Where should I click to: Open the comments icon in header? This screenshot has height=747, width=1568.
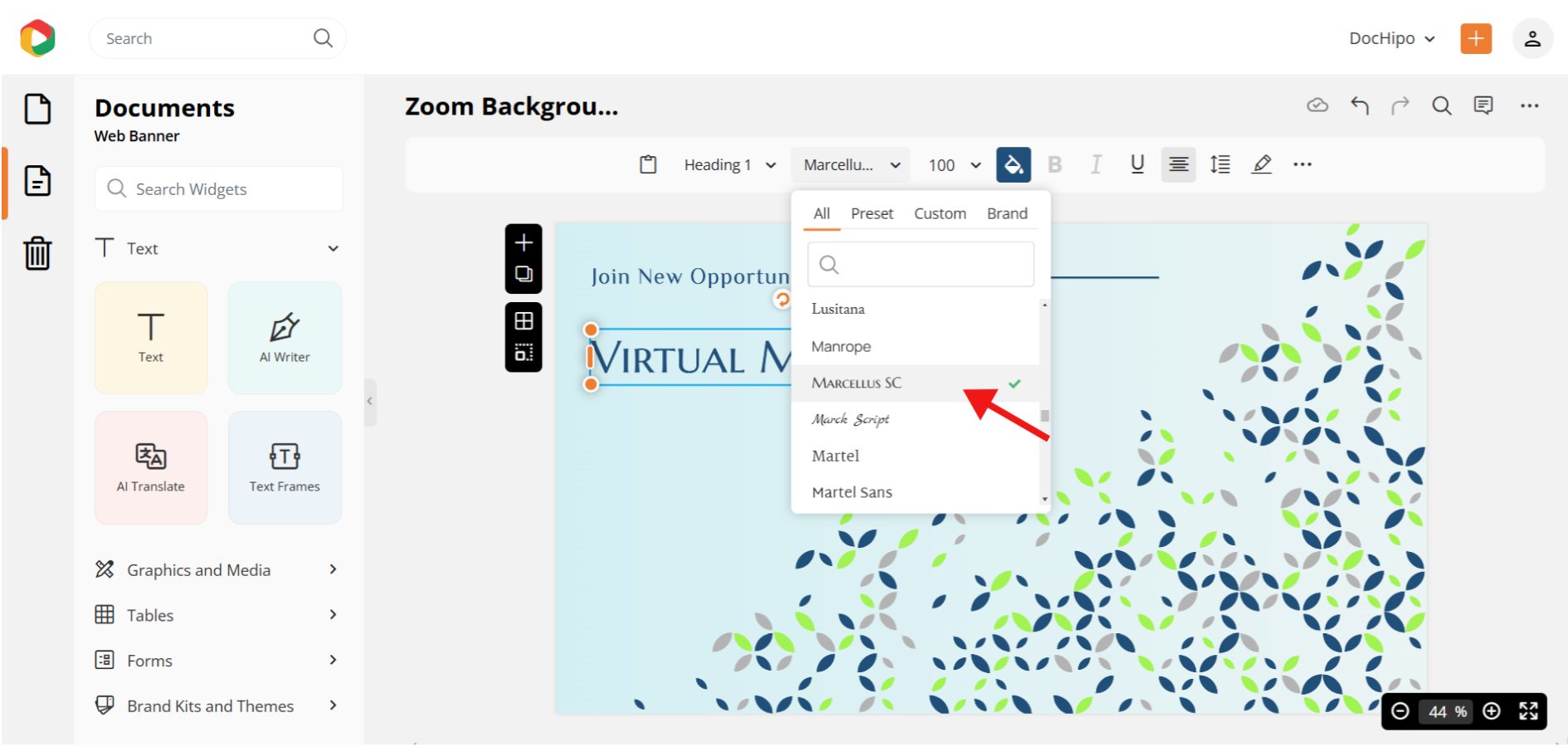click(1483, 105)
